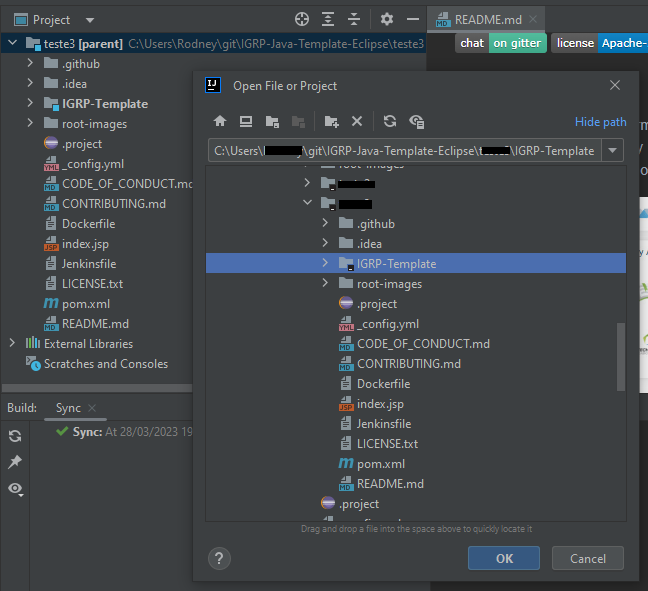Click Show Hidden Files and Directories icon
Image resolution: width=648 pixels, height=591 pixels.
(417, 122)
